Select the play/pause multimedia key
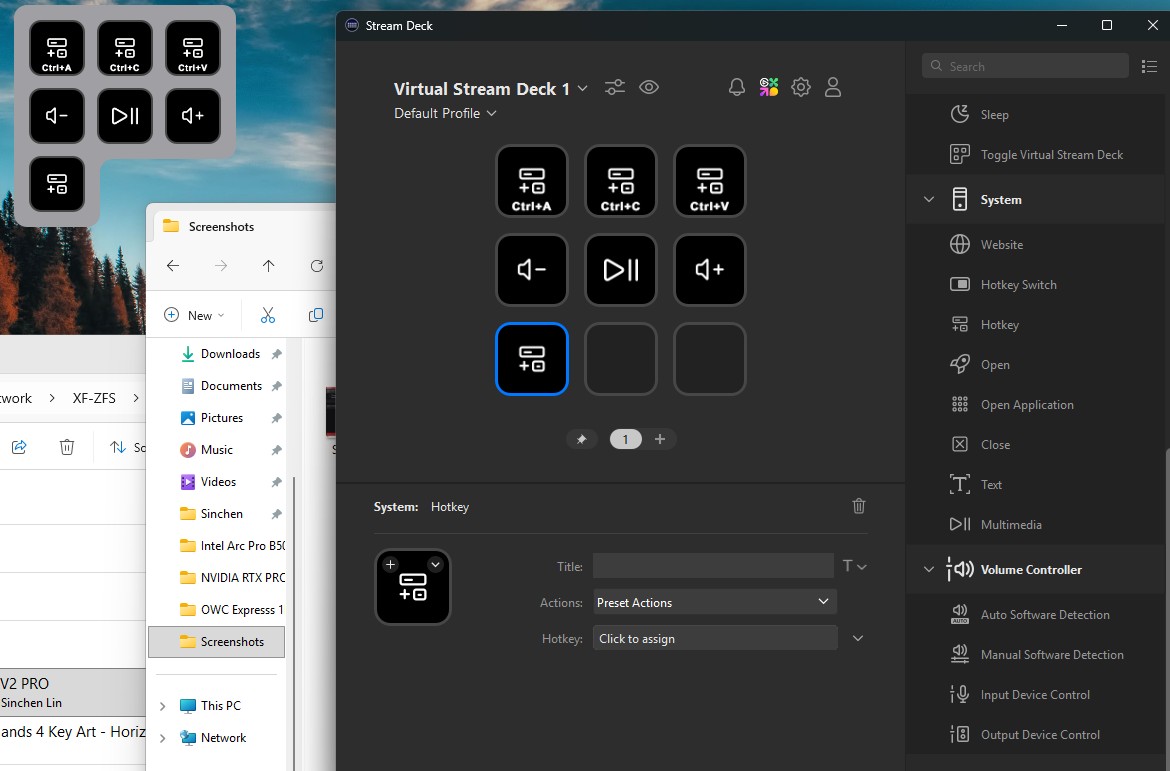 coord(620,270)
